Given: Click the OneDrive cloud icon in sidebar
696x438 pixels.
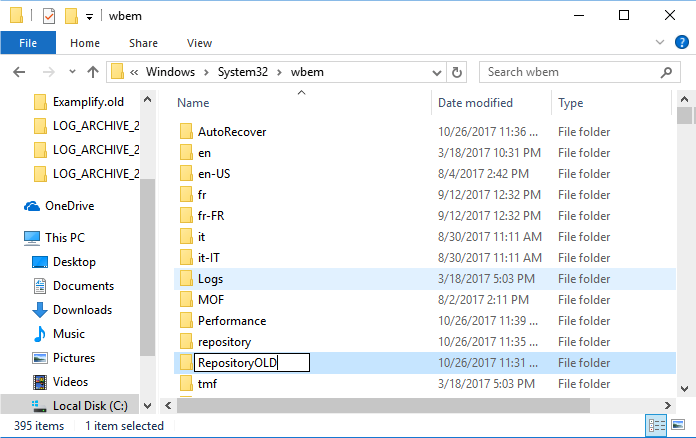Looking at the screenshot, I should 32,206.
